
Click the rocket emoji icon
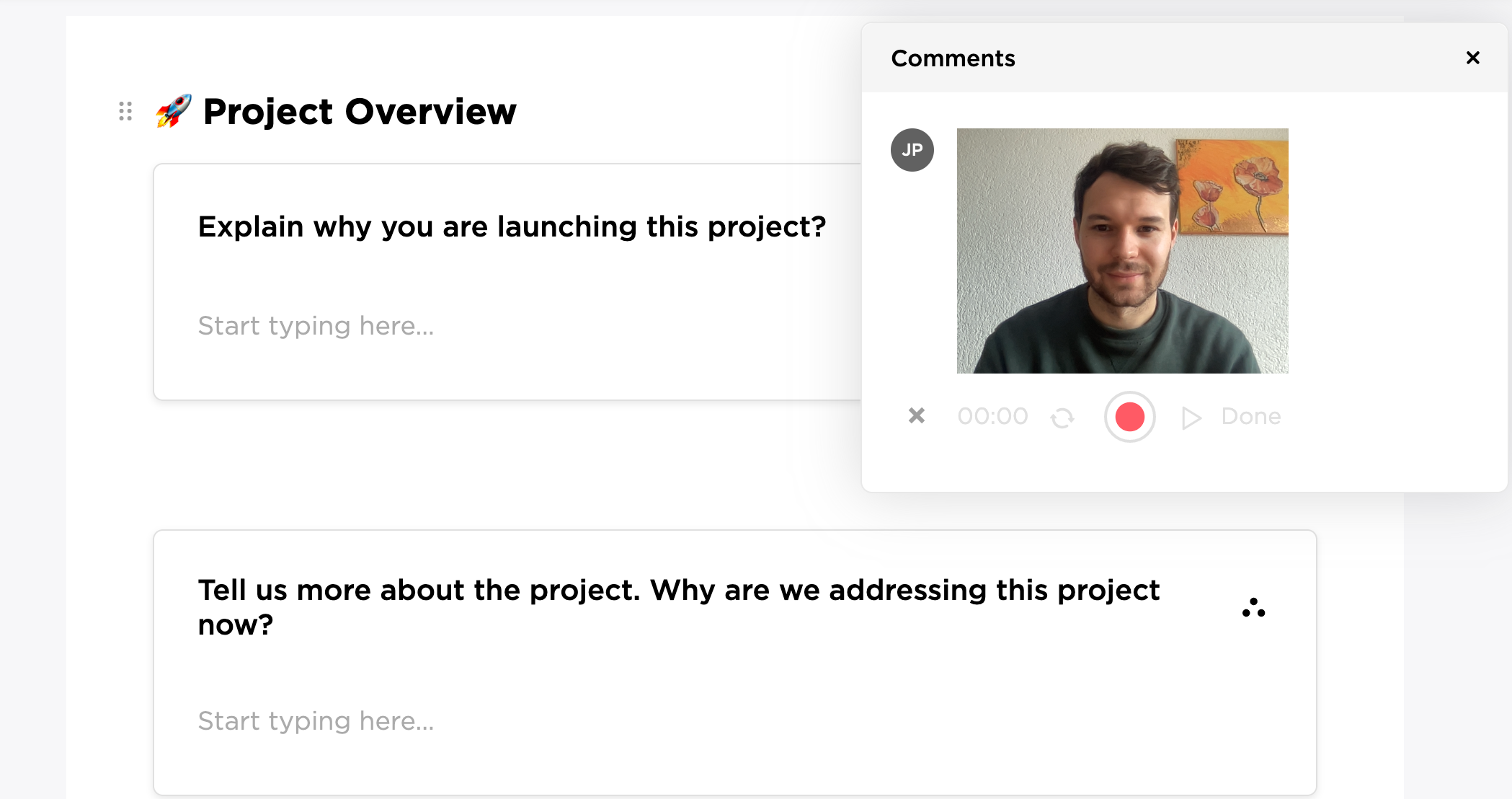tap(174, 111)
